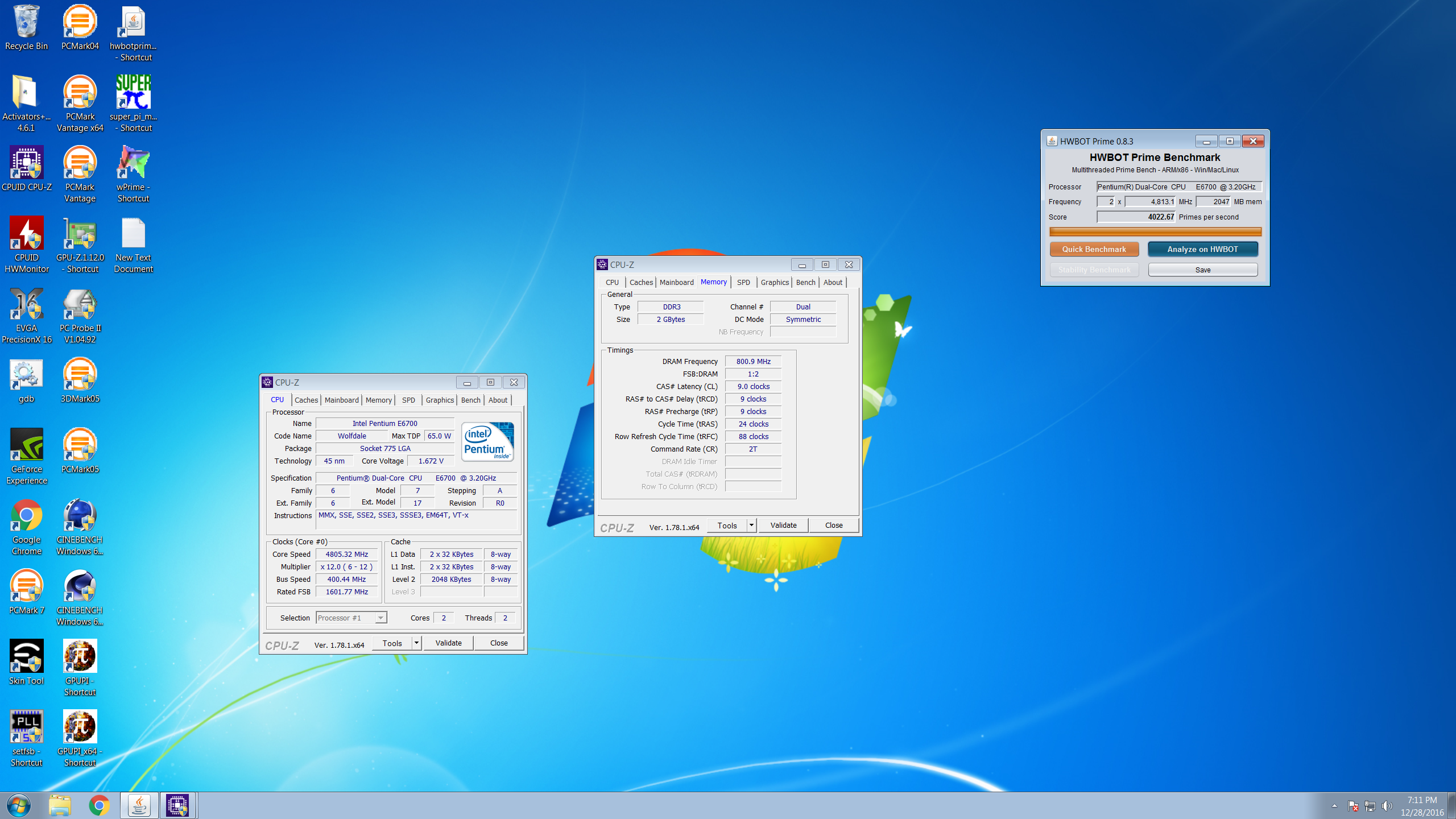Screen dimensions: 1456x819
Task: Open New Text Document on desktop
Action: coord(133,245)
